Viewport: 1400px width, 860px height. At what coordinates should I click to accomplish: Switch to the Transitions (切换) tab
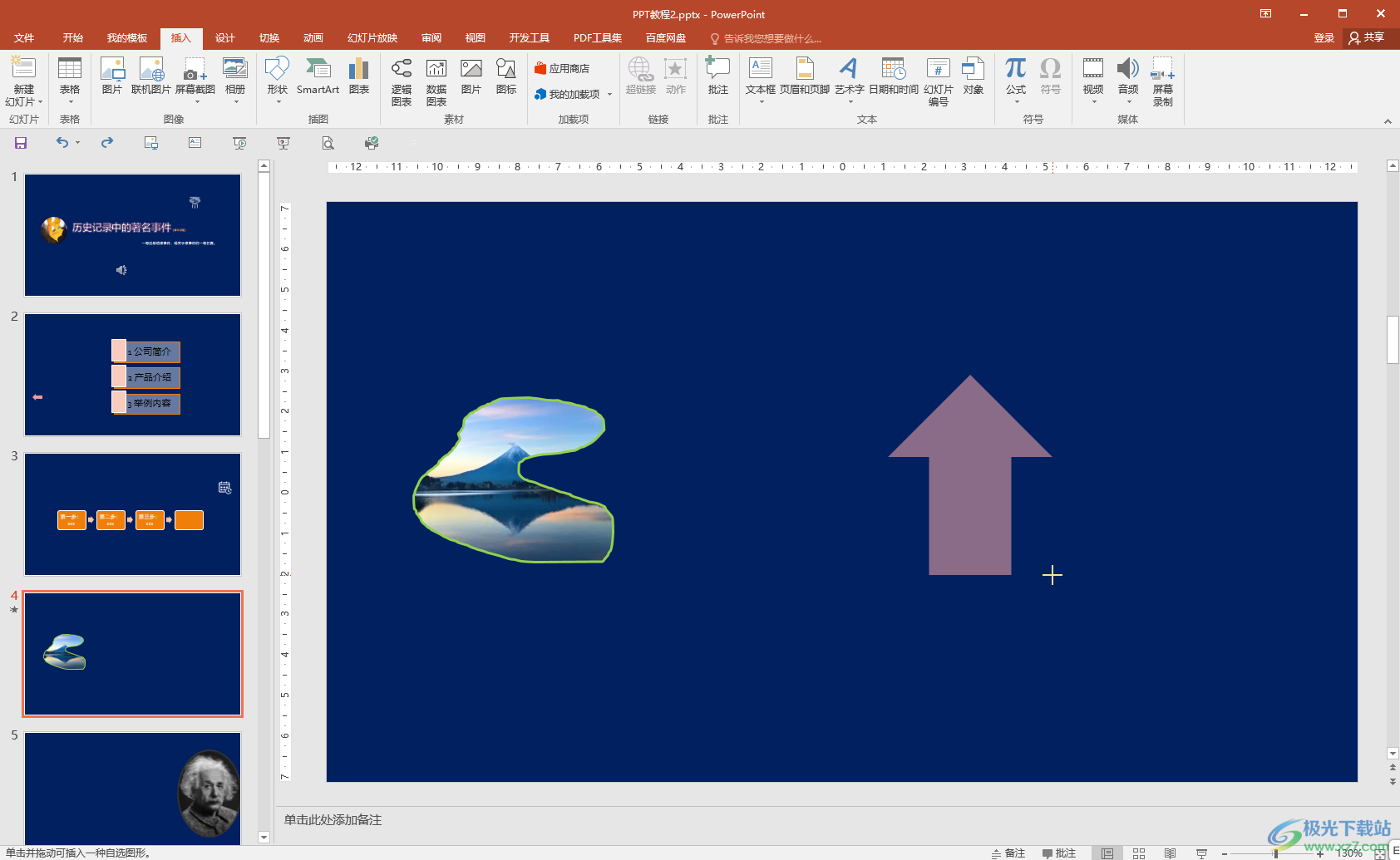269,38
